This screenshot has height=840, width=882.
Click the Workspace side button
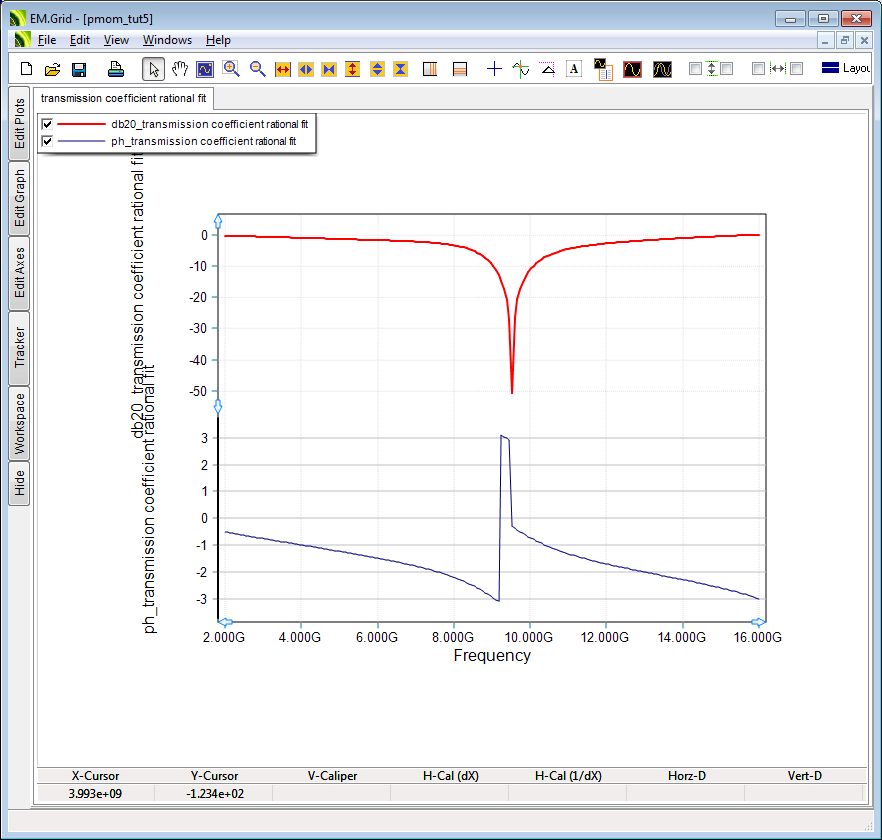click(x=19, y=423)
